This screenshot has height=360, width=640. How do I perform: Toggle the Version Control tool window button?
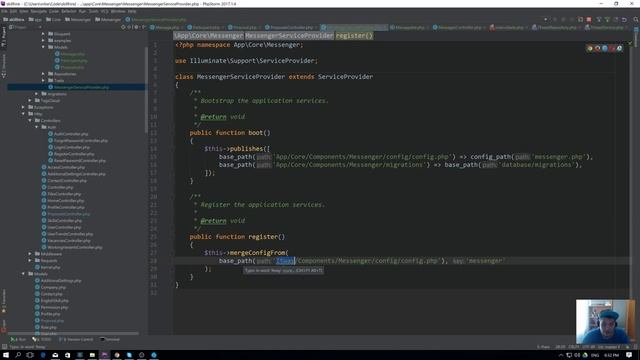[76, 339]
